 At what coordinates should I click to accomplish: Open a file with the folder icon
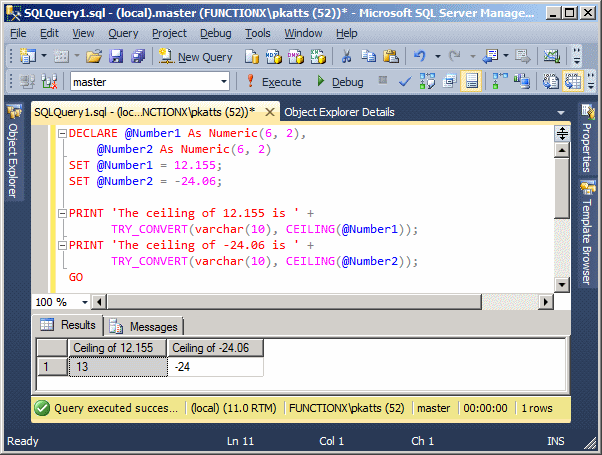pos(94,56)
